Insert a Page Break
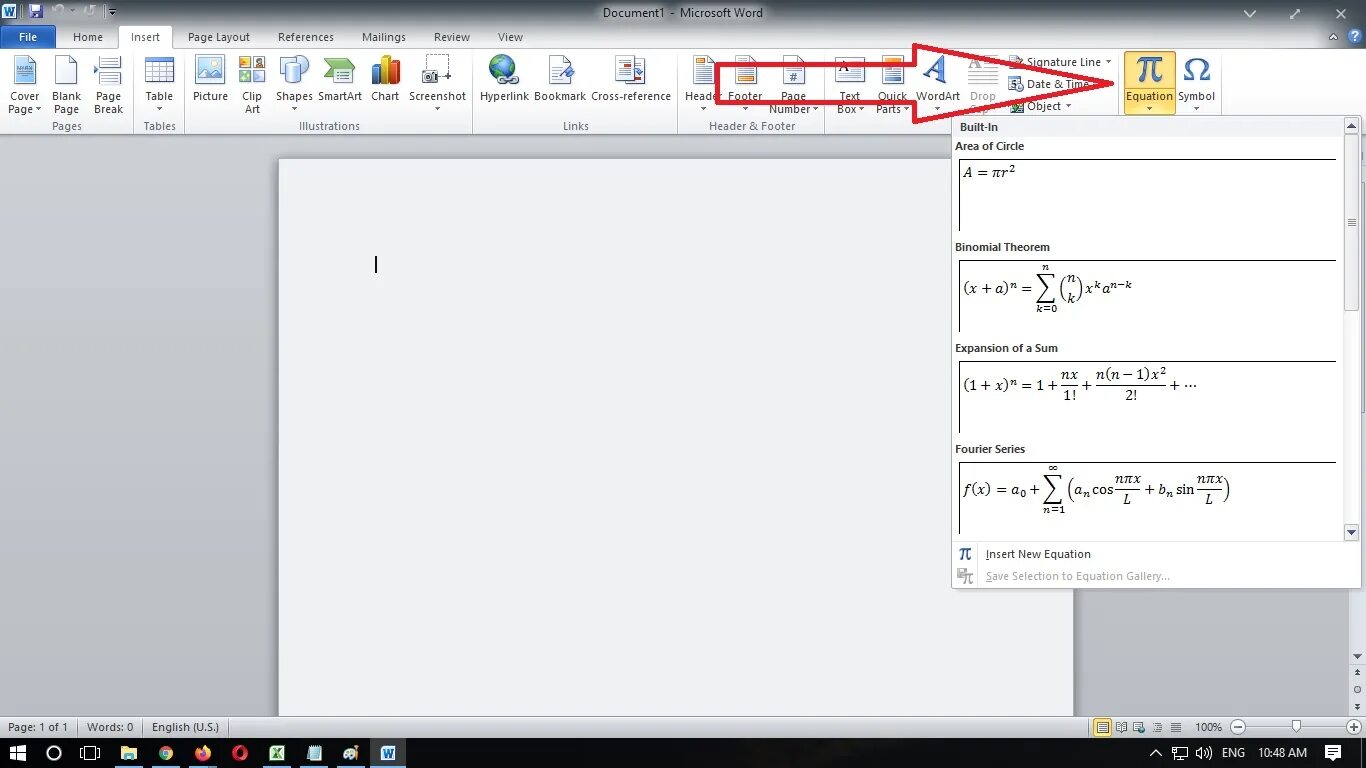 (108, 85)
